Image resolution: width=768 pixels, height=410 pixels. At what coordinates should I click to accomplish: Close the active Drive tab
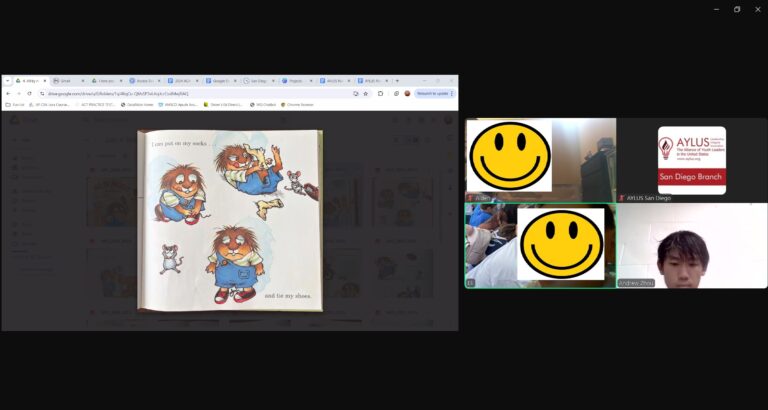(45, 81)
